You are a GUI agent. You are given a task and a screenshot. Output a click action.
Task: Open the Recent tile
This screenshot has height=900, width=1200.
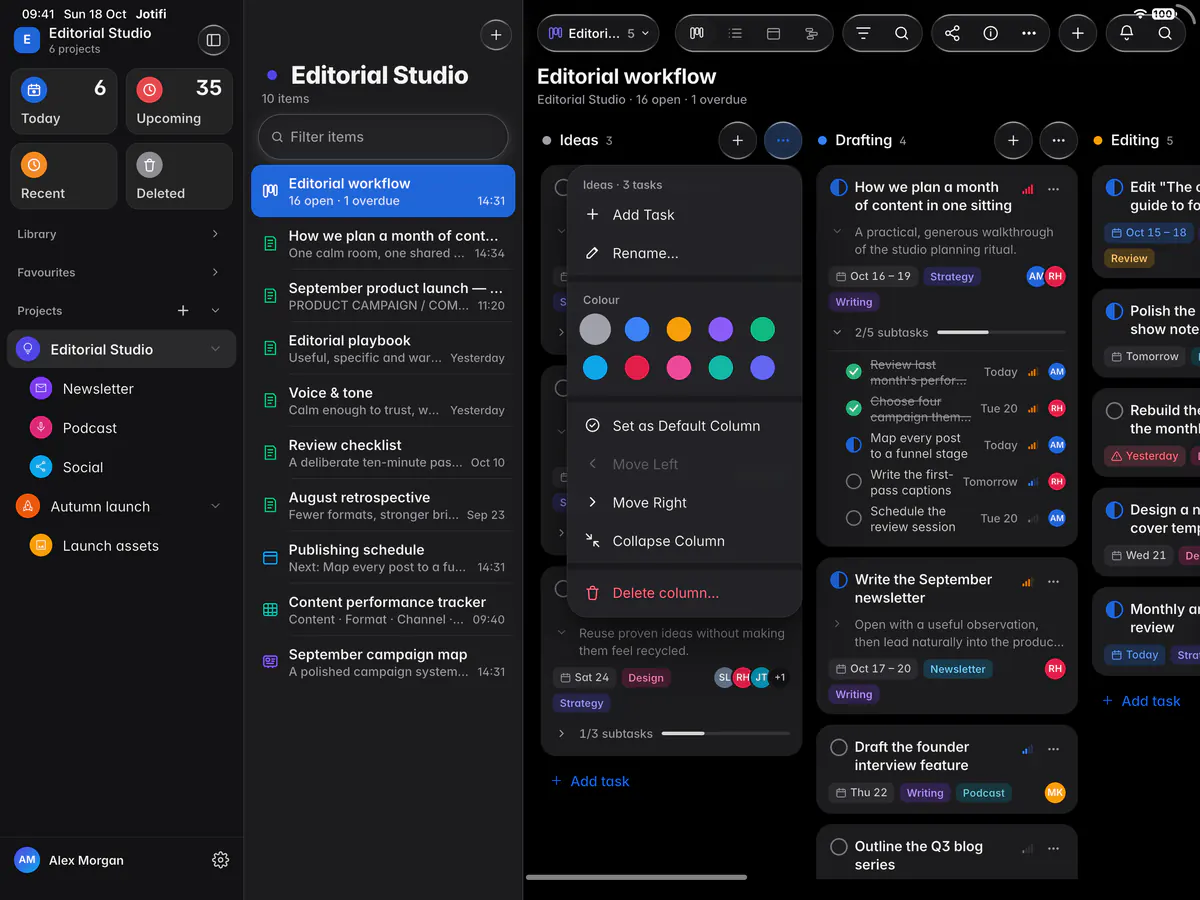pos(63,176)
